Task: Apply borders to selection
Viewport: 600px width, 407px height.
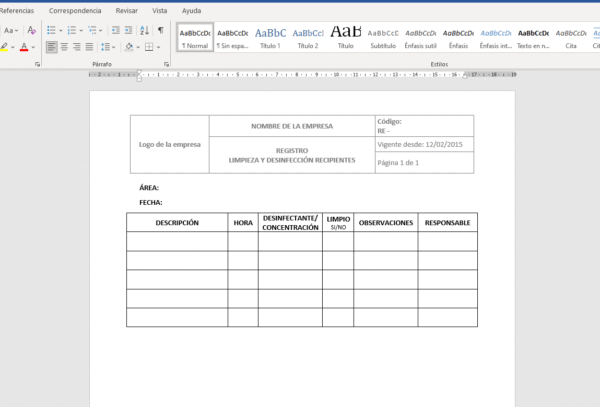Action: (x=149, y=47)
